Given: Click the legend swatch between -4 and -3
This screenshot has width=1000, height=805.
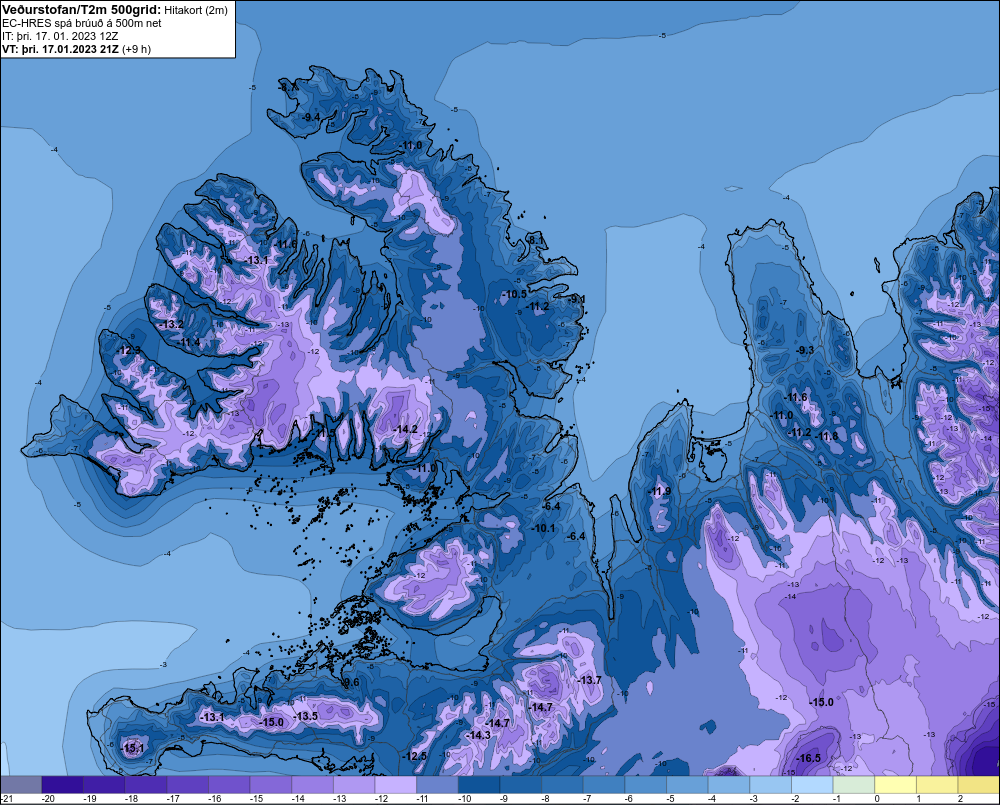Looking at the screenshot, I should (x=729, y=785).
